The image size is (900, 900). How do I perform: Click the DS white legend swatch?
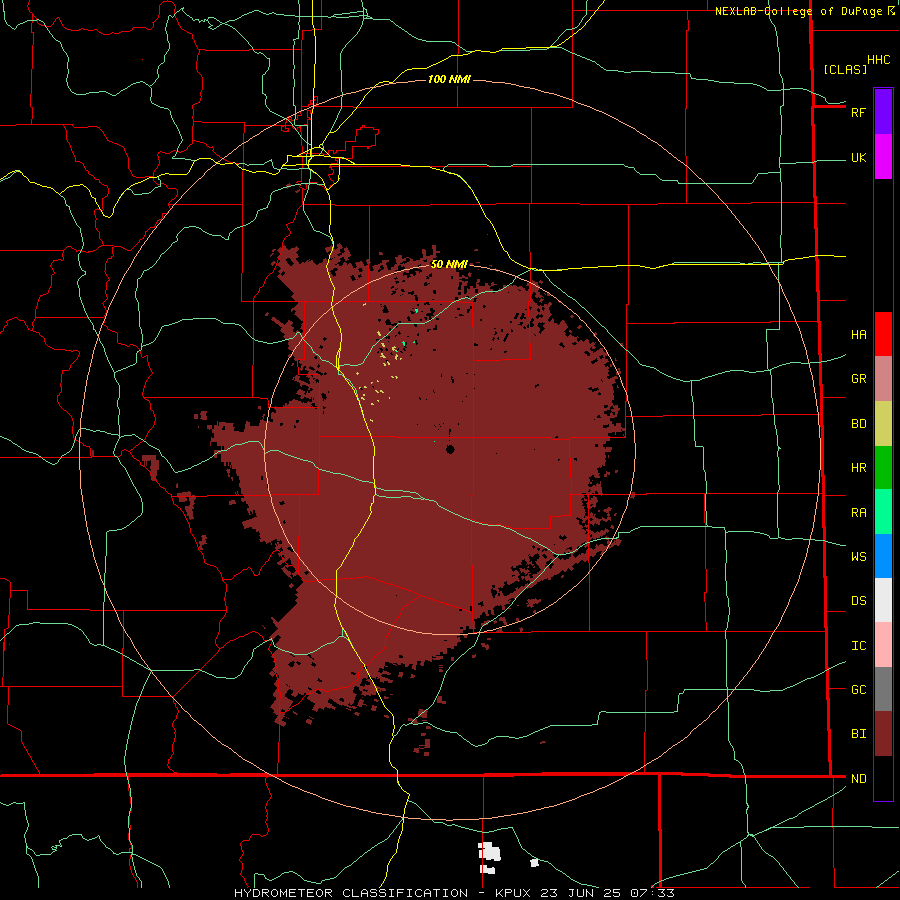click(883, 600)
